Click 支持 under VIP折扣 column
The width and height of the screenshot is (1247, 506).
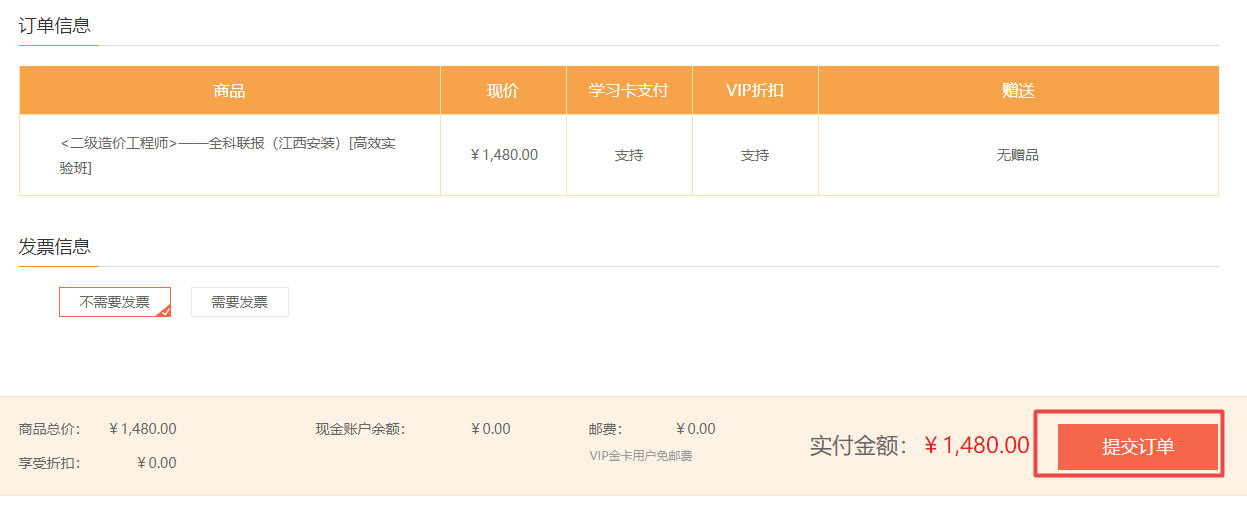point(755,155)
